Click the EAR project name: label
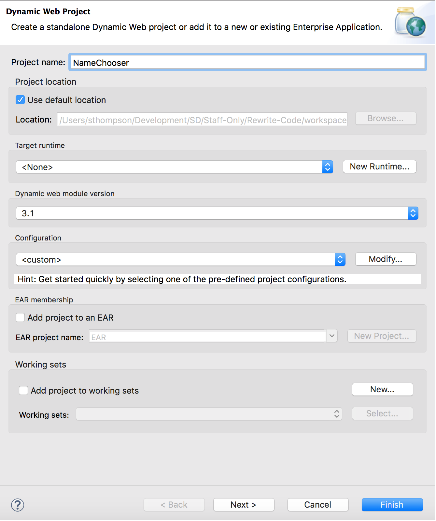Viewport: 436px width, 521px height. point(49,337)
